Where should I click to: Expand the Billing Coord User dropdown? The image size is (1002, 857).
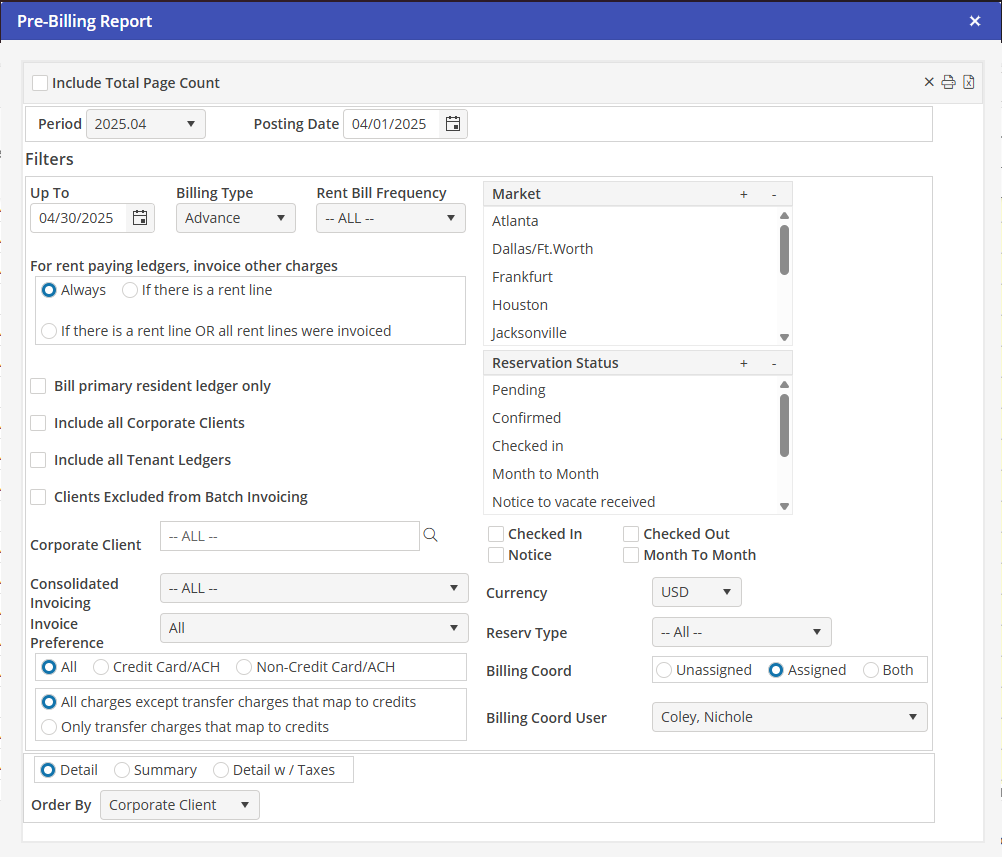[788, 717]
